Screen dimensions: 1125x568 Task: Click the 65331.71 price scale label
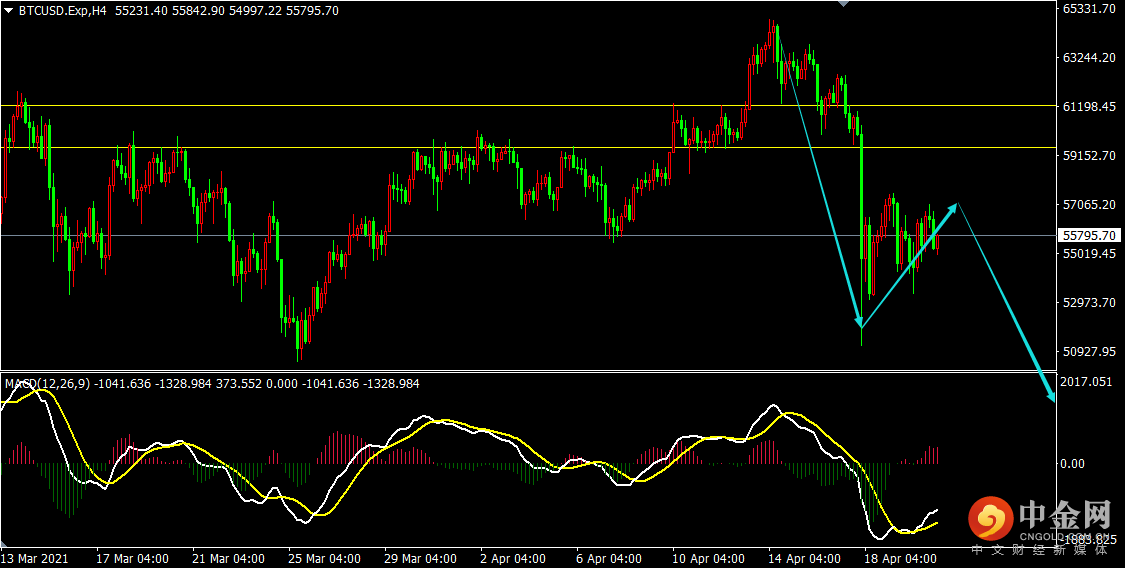[1090, 8]
